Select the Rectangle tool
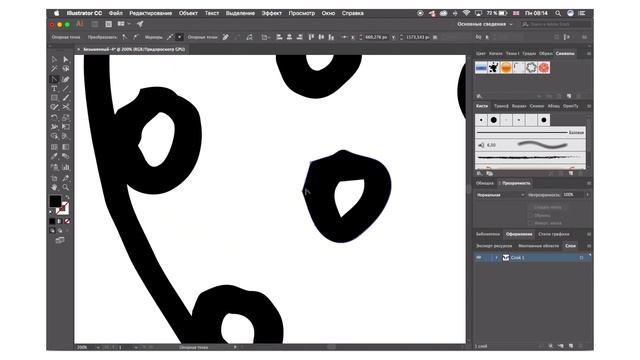 [54, 98]
